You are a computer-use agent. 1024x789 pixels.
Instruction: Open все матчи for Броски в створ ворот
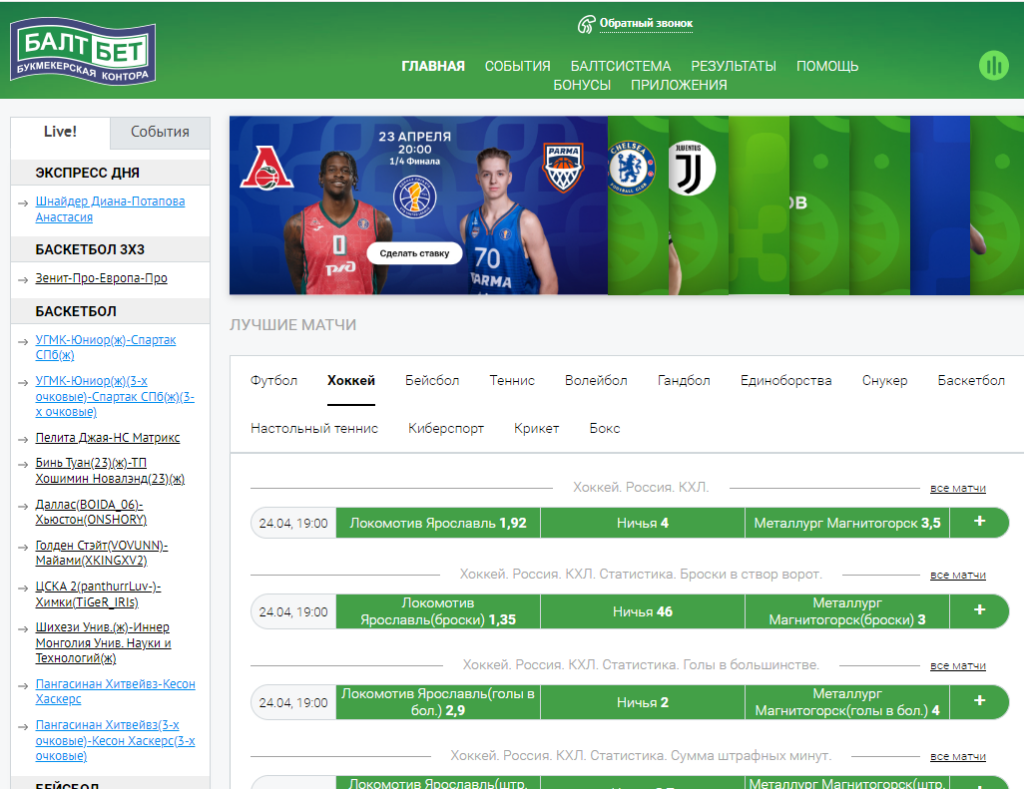coord(957,575)
